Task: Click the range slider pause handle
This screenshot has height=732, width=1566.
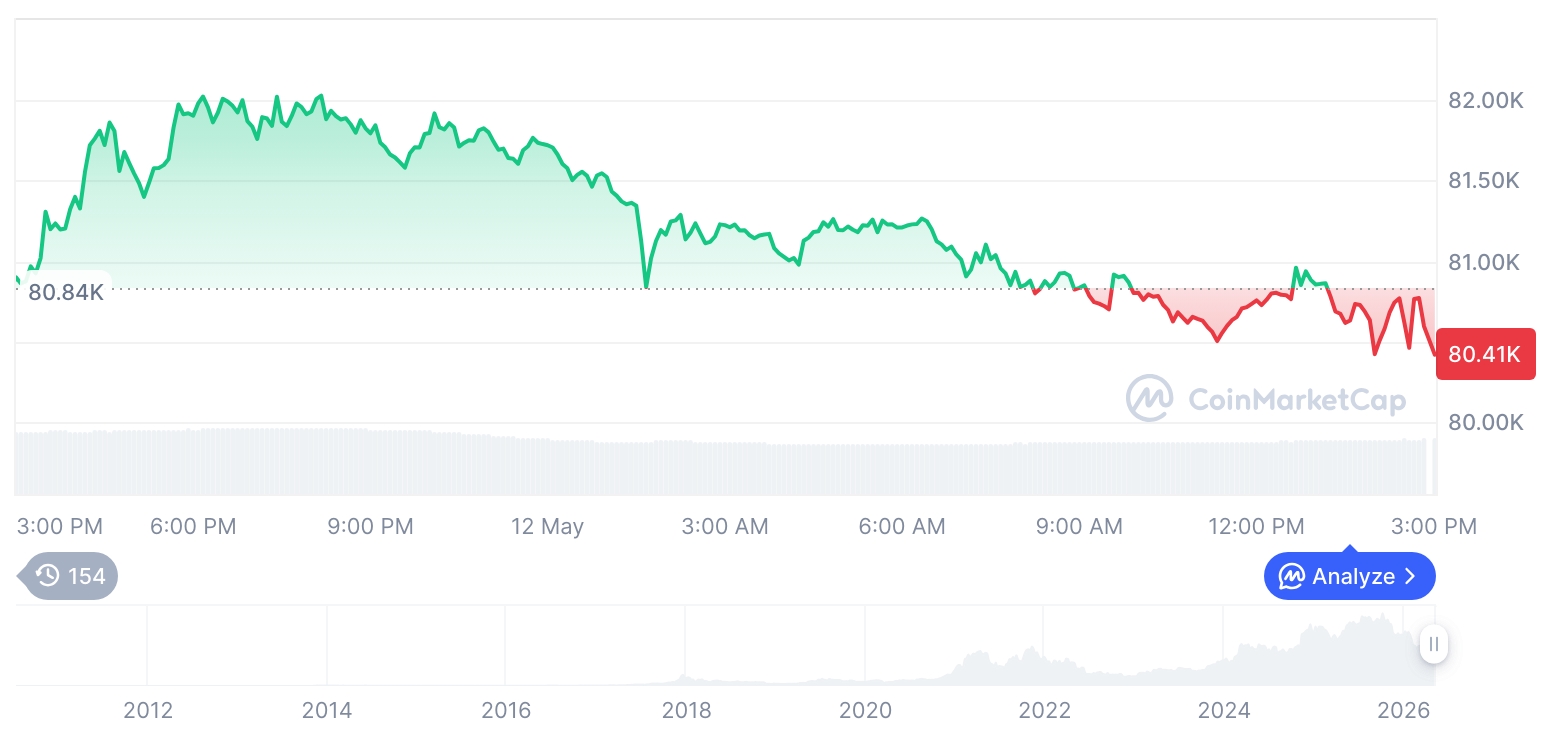Action: [x=1434, y=644]
